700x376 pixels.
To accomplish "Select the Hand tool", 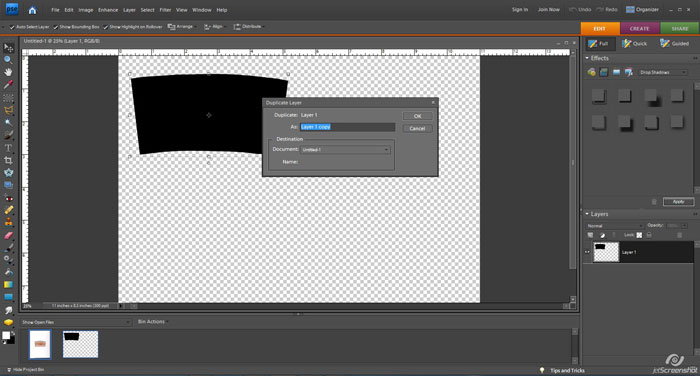I will pos(8,72).
